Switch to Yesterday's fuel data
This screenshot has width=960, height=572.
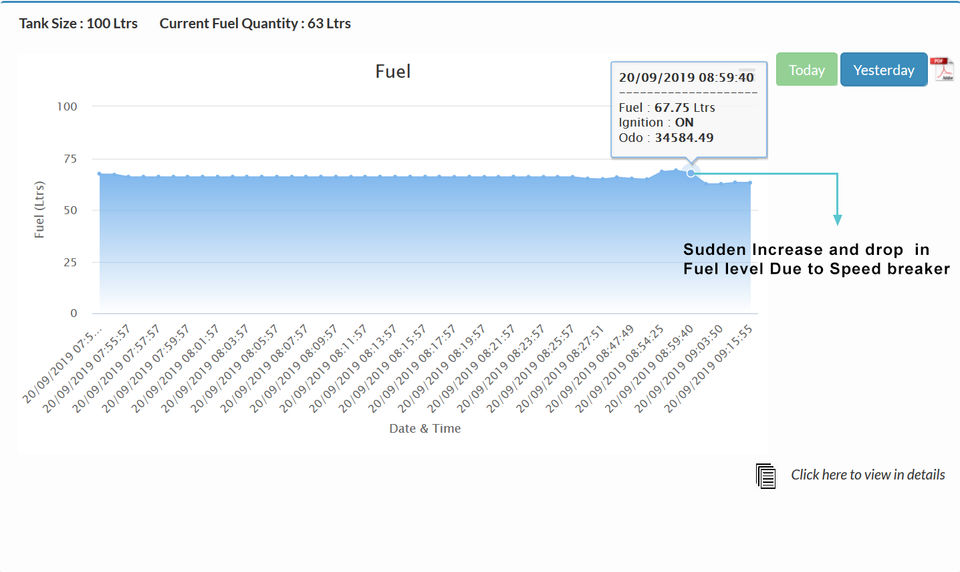click(x=883, y=70)
